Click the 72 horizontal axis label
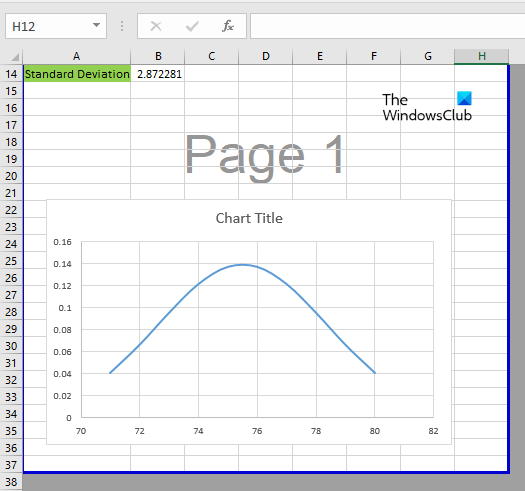Screen dimensions: 525x491 140,431
